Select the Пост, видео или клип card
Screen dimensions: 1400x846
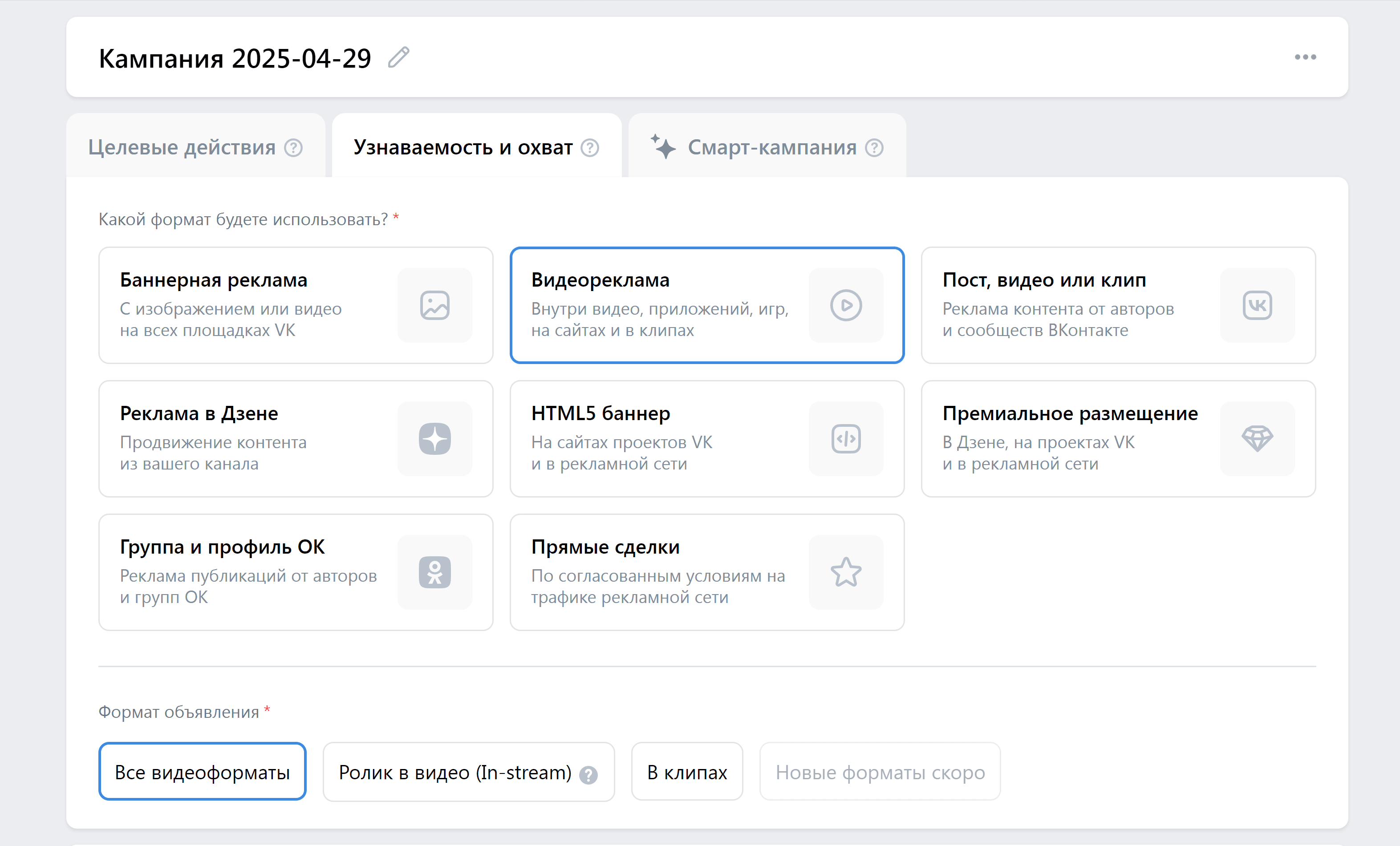[x=1118, y=305]
